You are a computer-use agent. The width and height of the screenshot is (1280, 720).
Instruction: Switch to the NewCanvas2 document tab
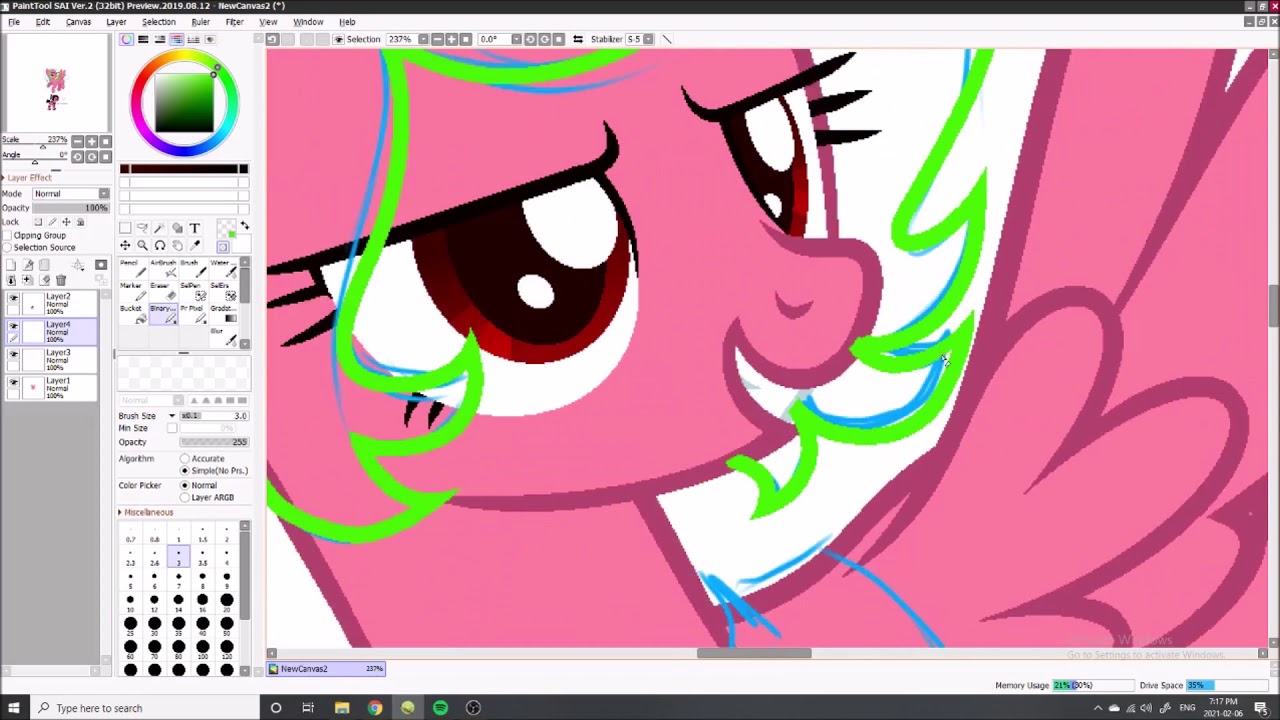click(326, 669)
